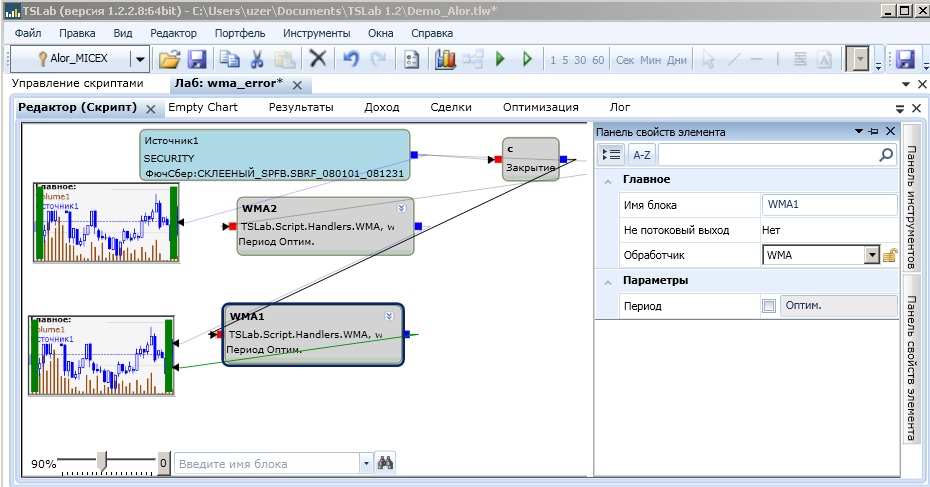Screen dimensions: 930x487
Task: Click the cut scissors icon
Action: [257, 59]
